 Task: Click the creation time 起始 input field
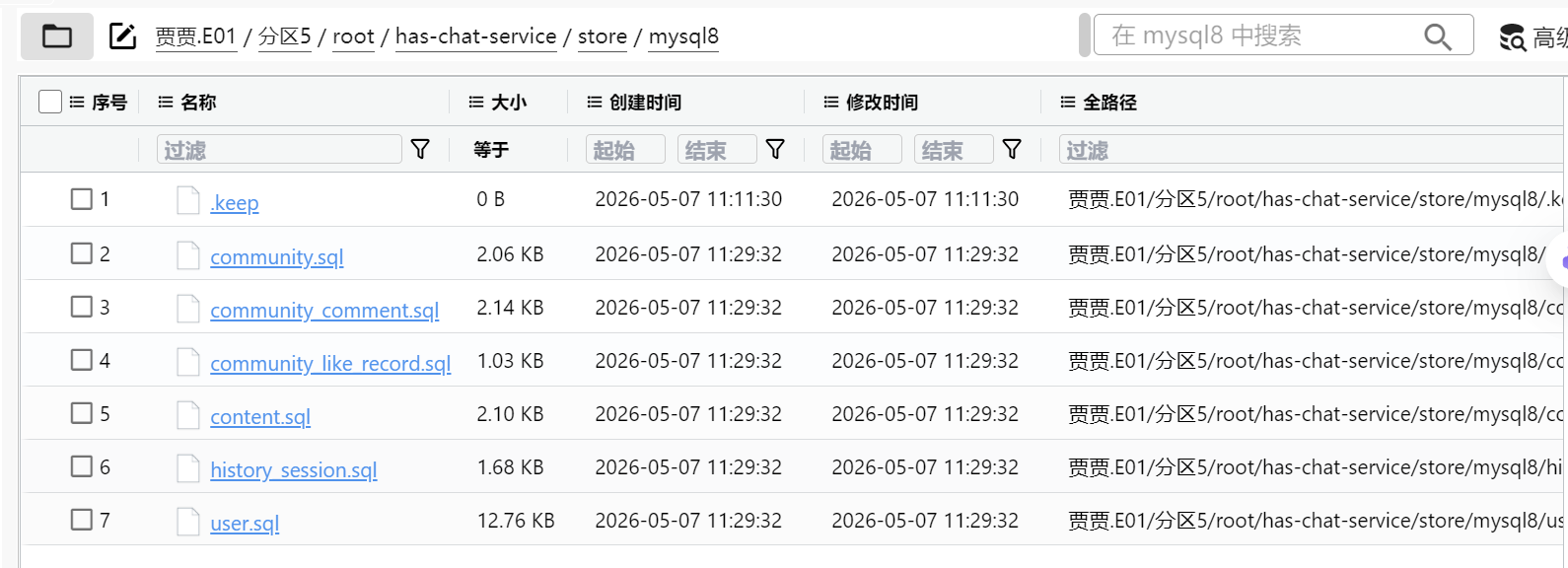coord(626,149)
